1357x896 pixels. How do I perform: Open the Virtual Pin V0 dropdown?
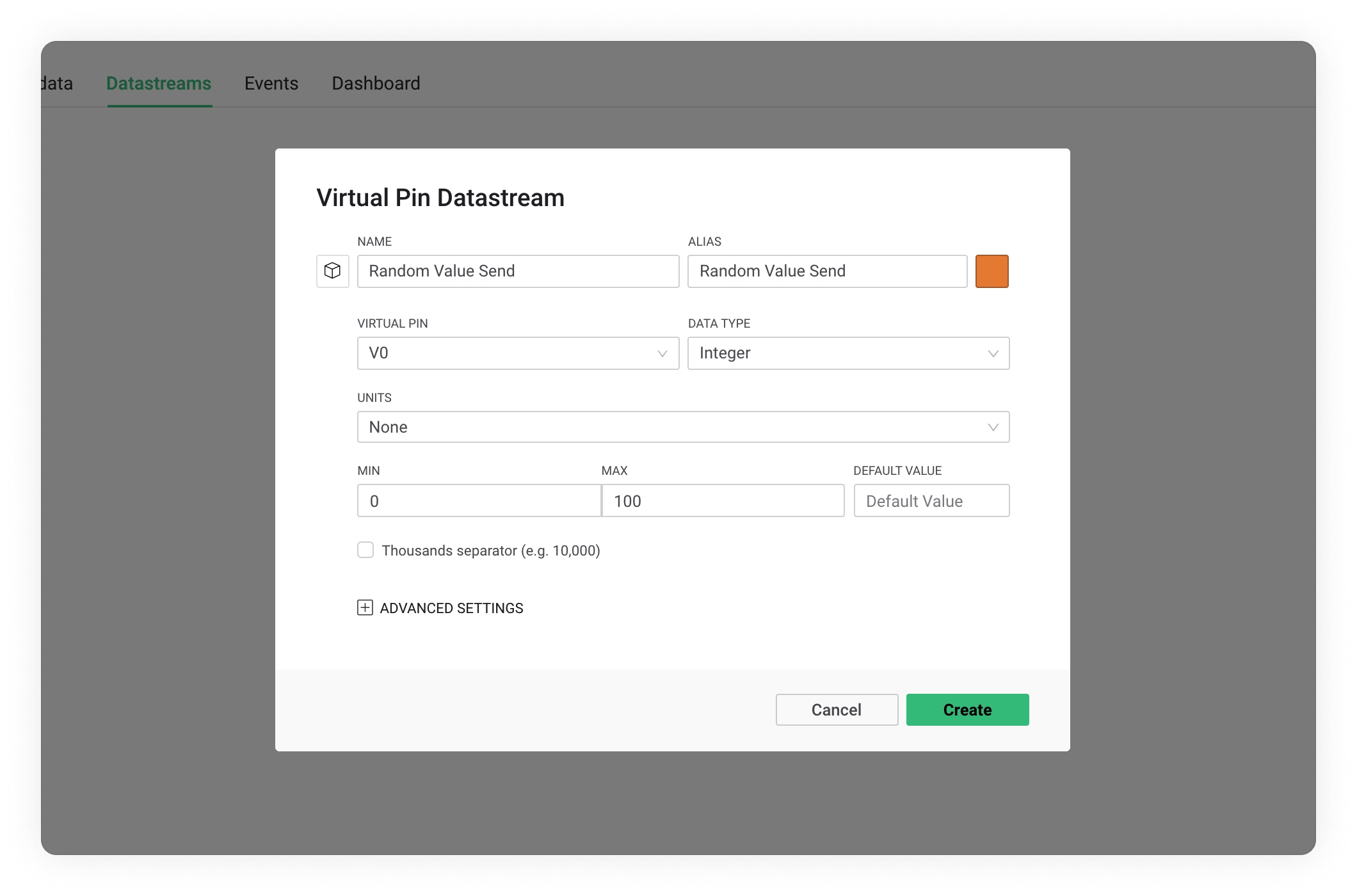coord(517,353)
